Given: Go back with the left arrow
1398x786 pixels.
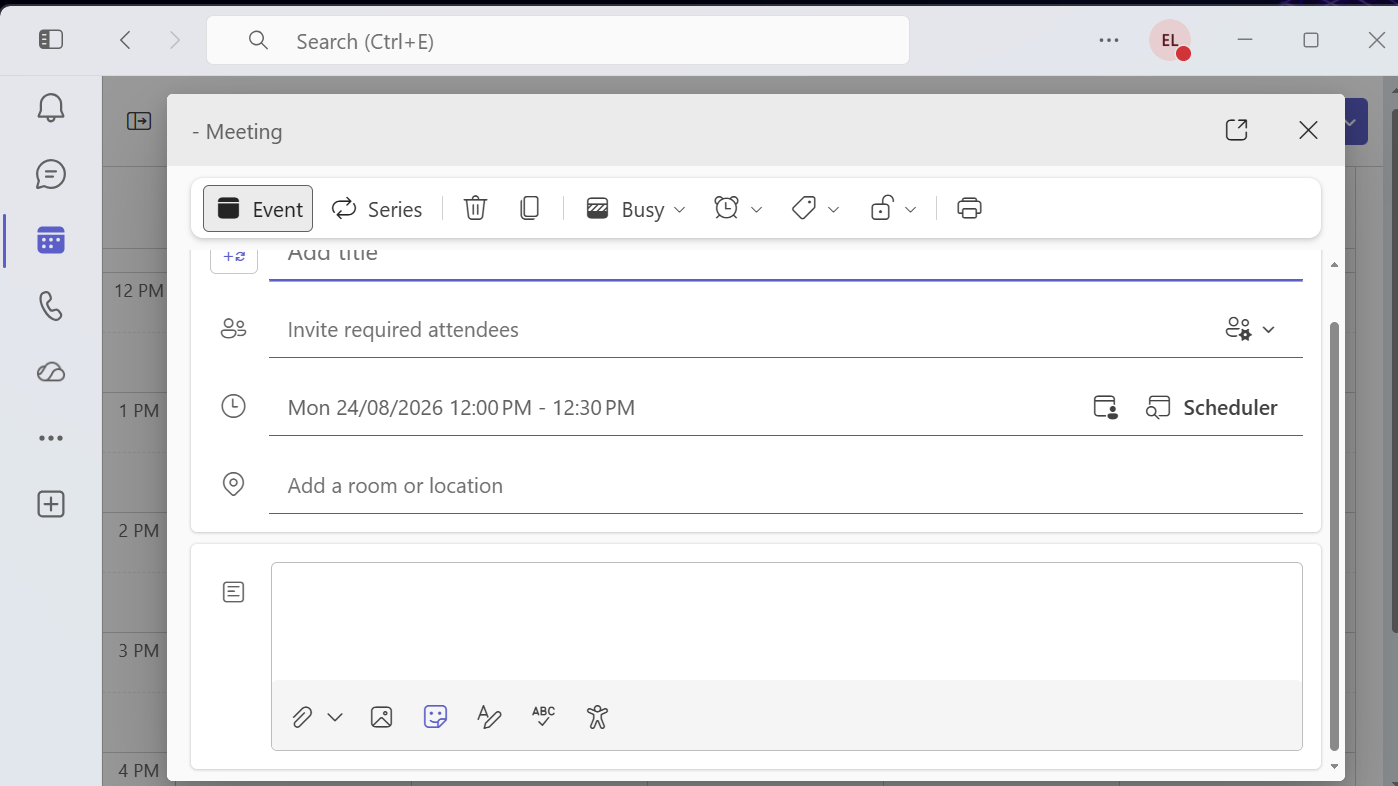Looking at the screenshot, I should pos(125,40).
